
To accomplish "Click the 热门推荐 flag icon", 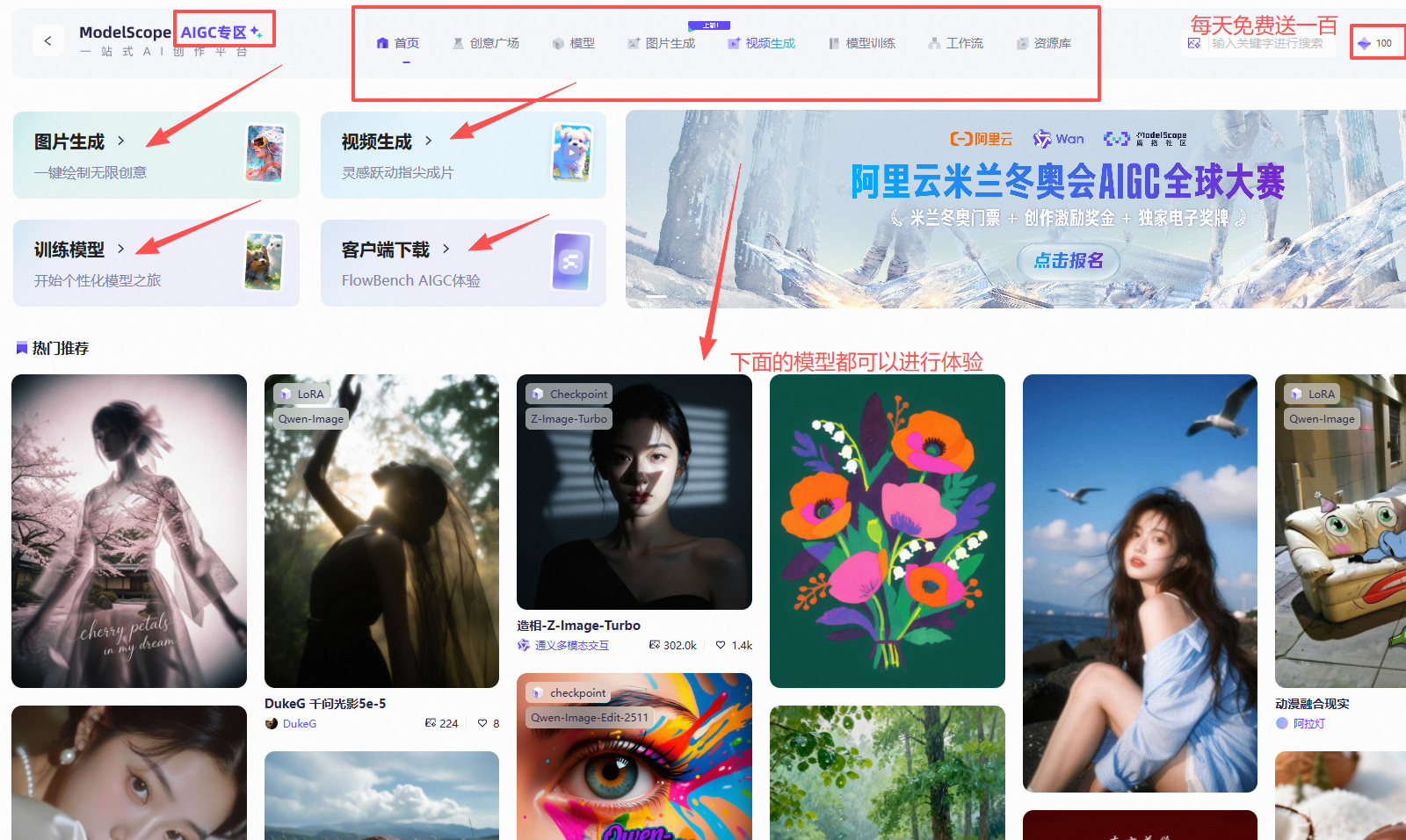I will [x=22, y=348].
